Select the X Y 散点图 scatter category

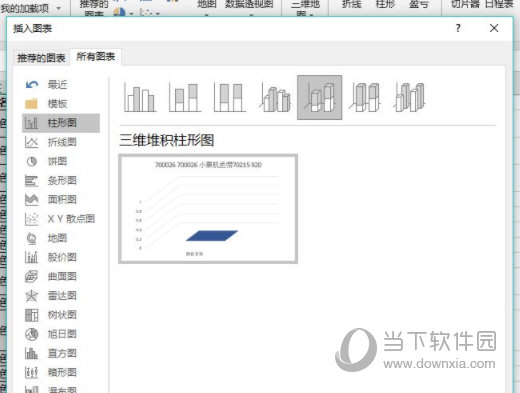coord(61,219)
